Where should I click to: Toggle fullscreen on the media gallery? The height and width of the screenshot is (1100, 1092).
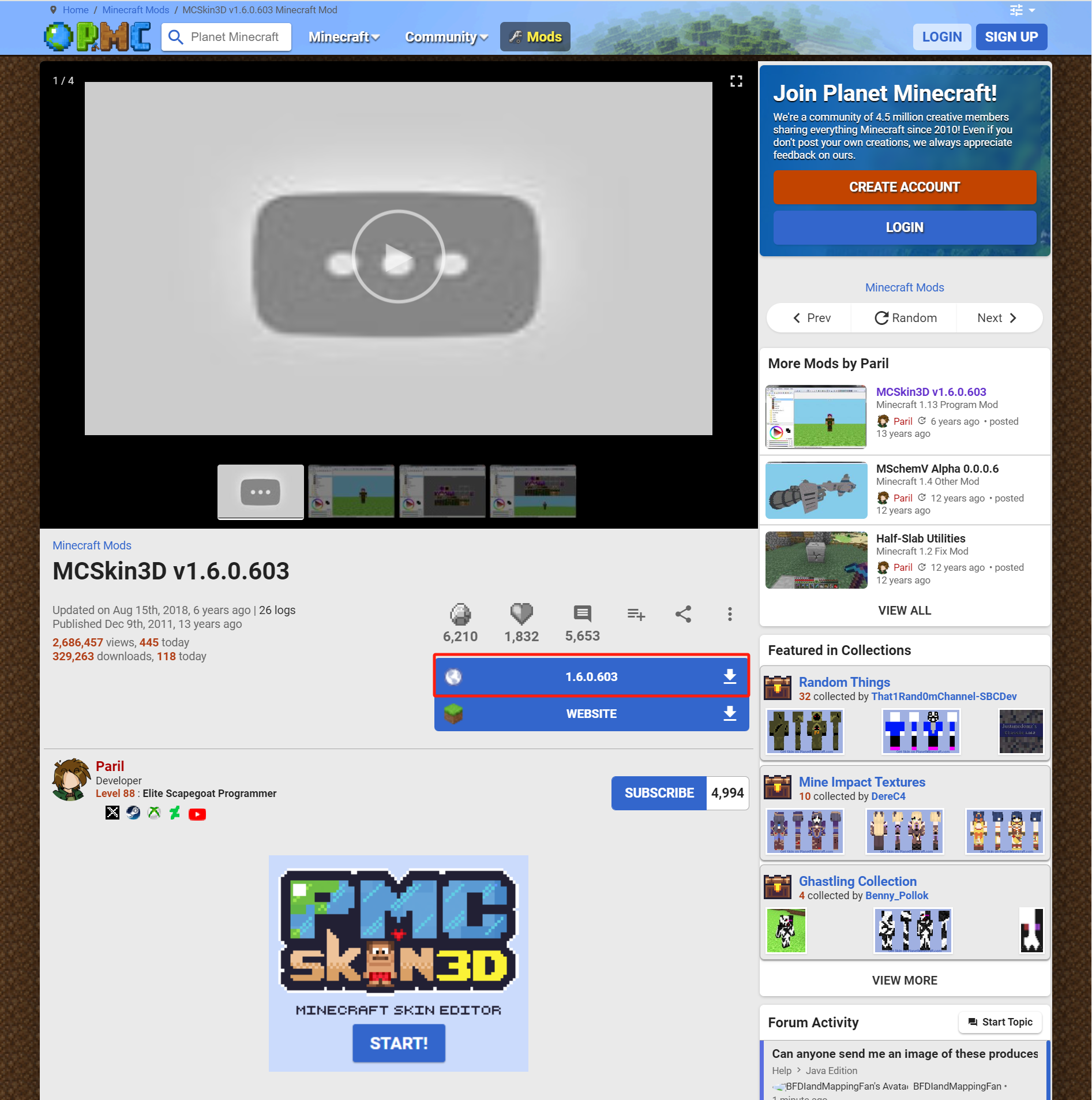(x=736, y=81)
